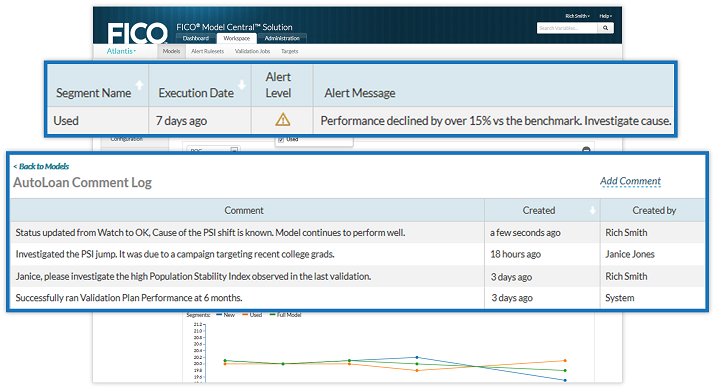Click the Used segment legend entry
The image size is (715, 389).
click(x=252, y=315)
